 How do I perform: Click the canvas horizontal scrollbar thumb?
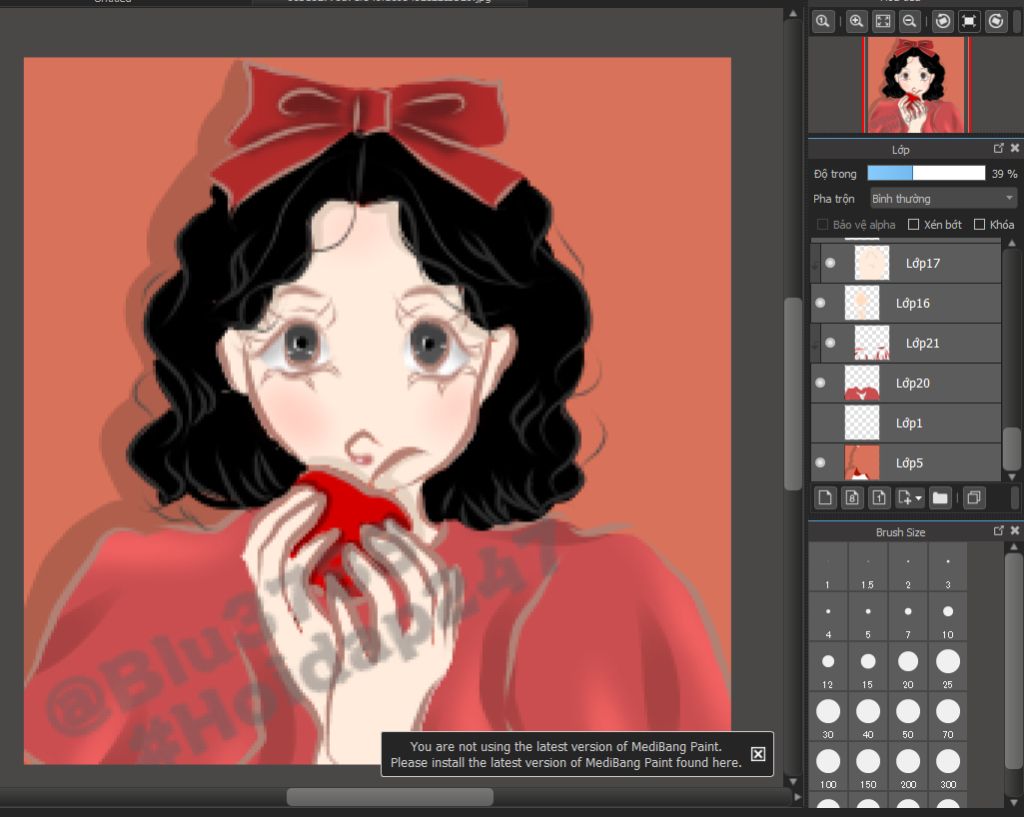pos(390,797)
